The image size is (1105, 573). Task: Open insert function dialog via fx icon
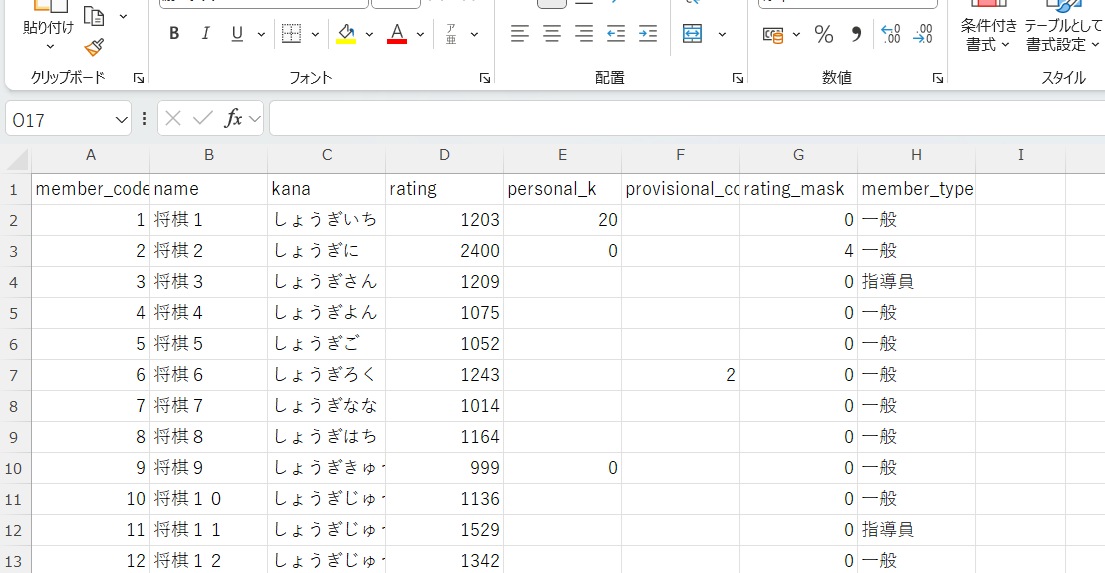point(233,119)
